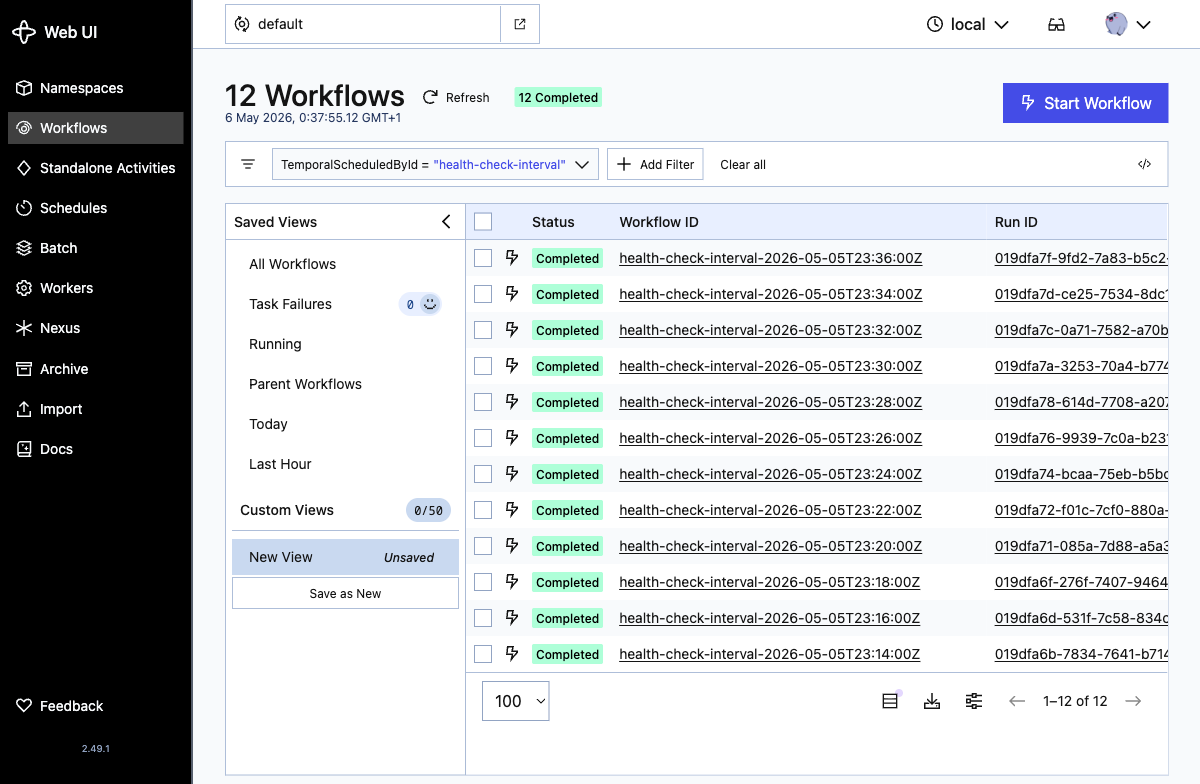Check the 23:28:00Z workflow row checkbox
Screen dimensions: 1200x784
click(483, 402)
